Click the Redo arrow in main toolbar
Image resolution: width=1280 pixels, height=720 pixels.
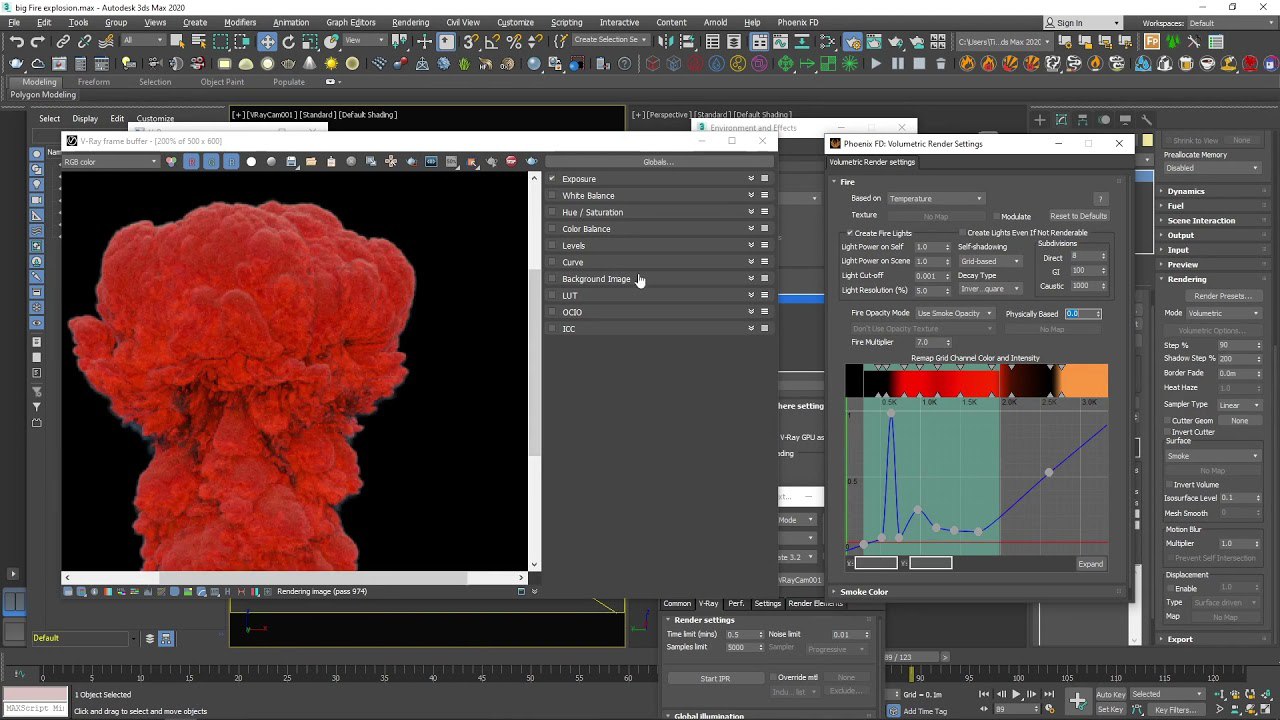[x=38, y=42]
